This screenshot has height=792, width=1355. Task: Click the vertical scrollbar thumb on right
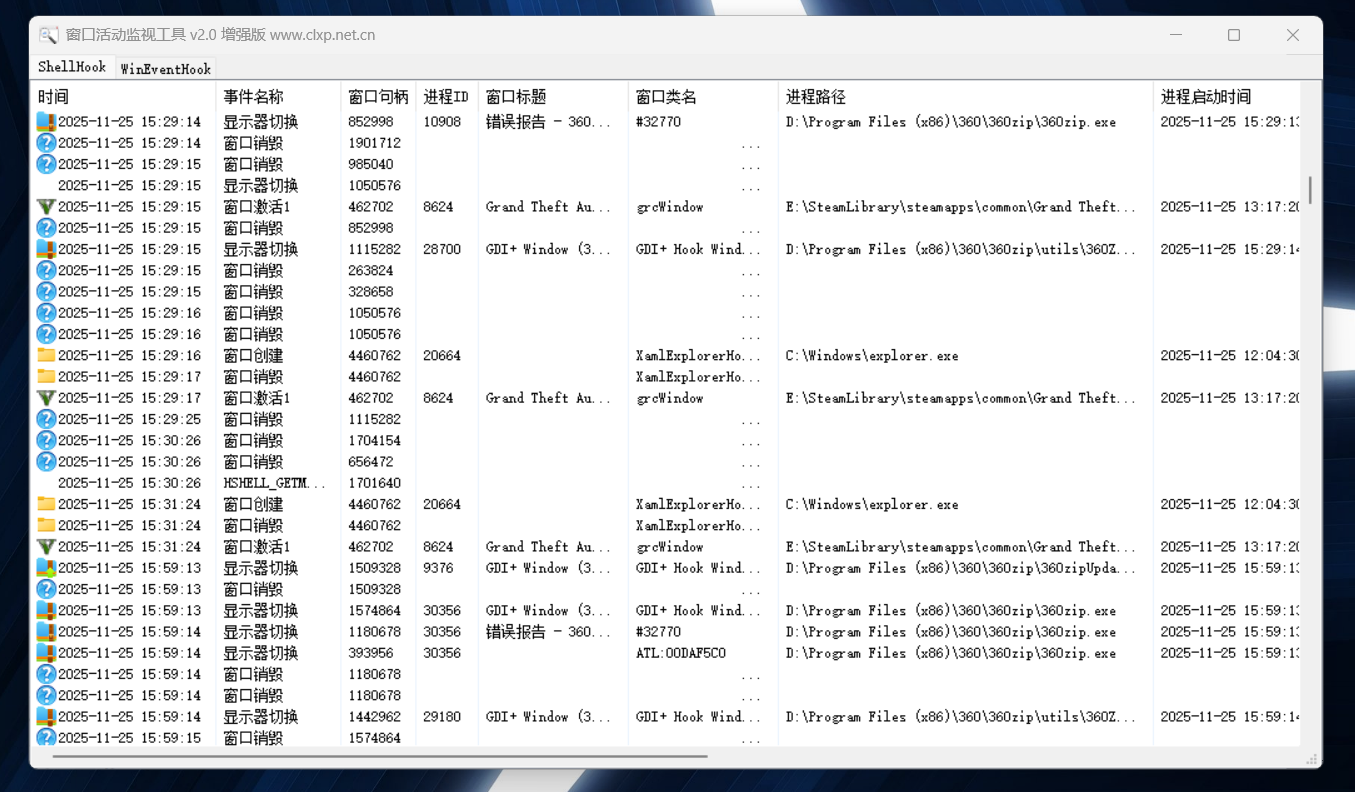coord(1310,190)
